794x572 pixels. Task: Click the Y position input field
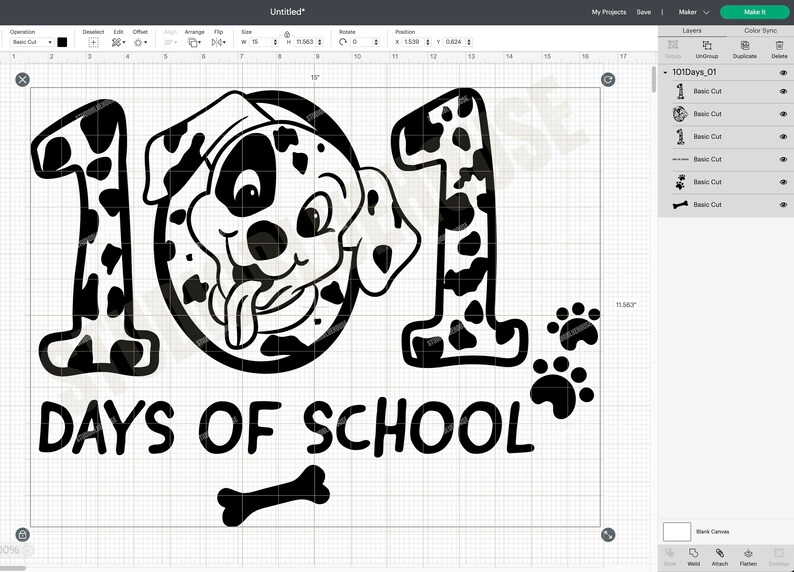(x=454, y=43)
